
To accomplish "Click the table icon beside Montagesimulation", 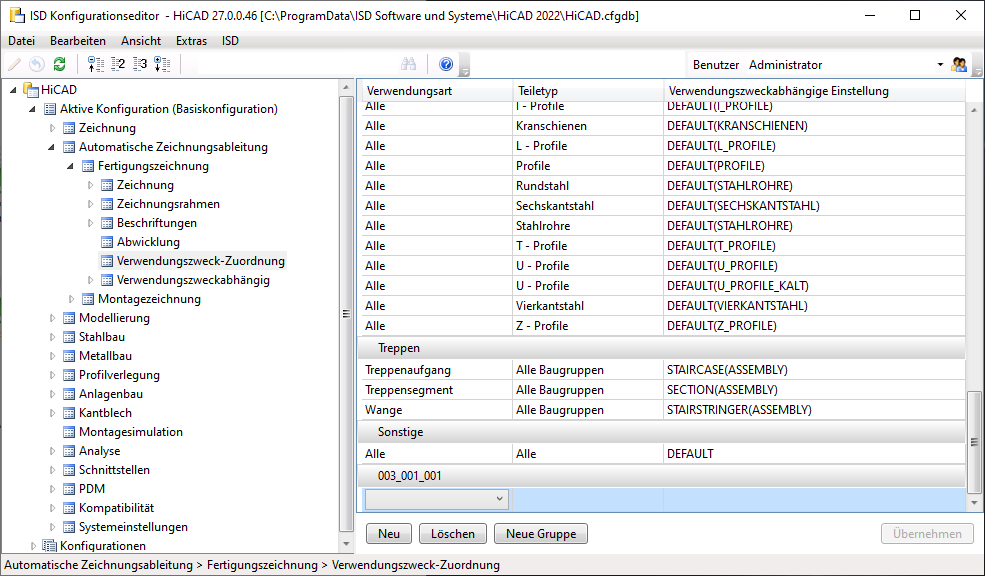I will point(69,432).
